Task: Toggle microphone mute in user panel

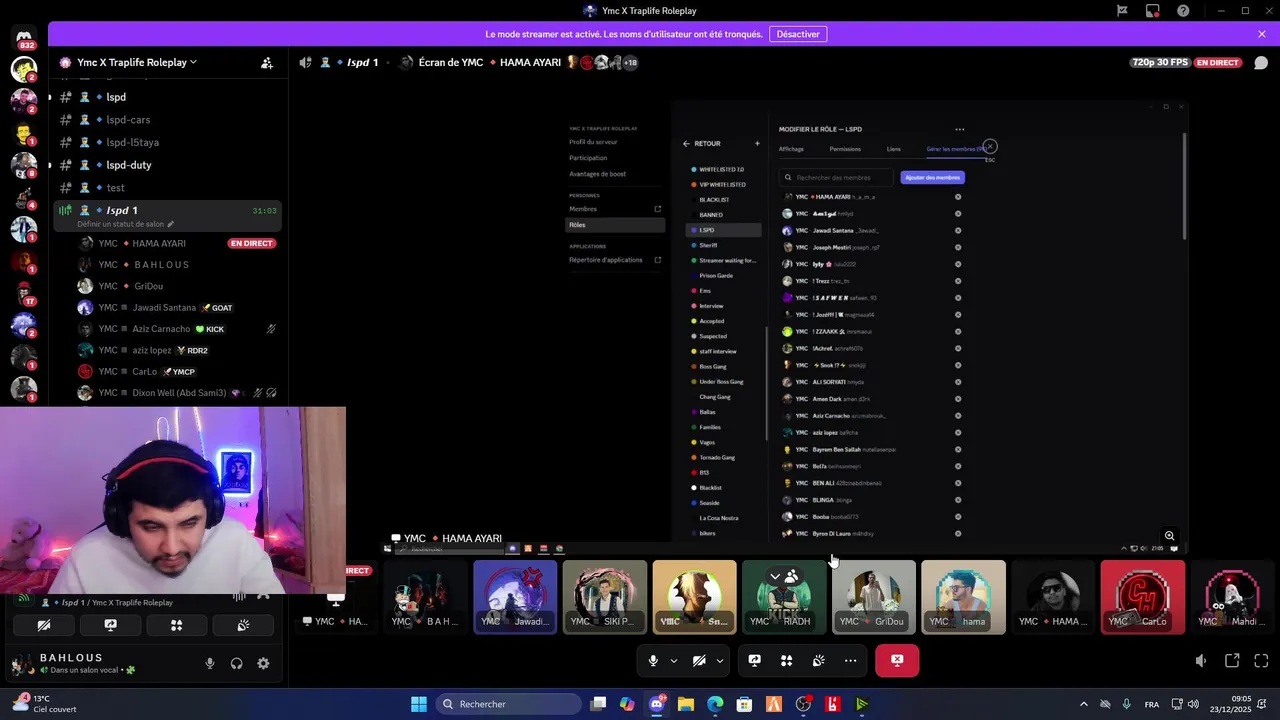Action: [x=210, y=663]
